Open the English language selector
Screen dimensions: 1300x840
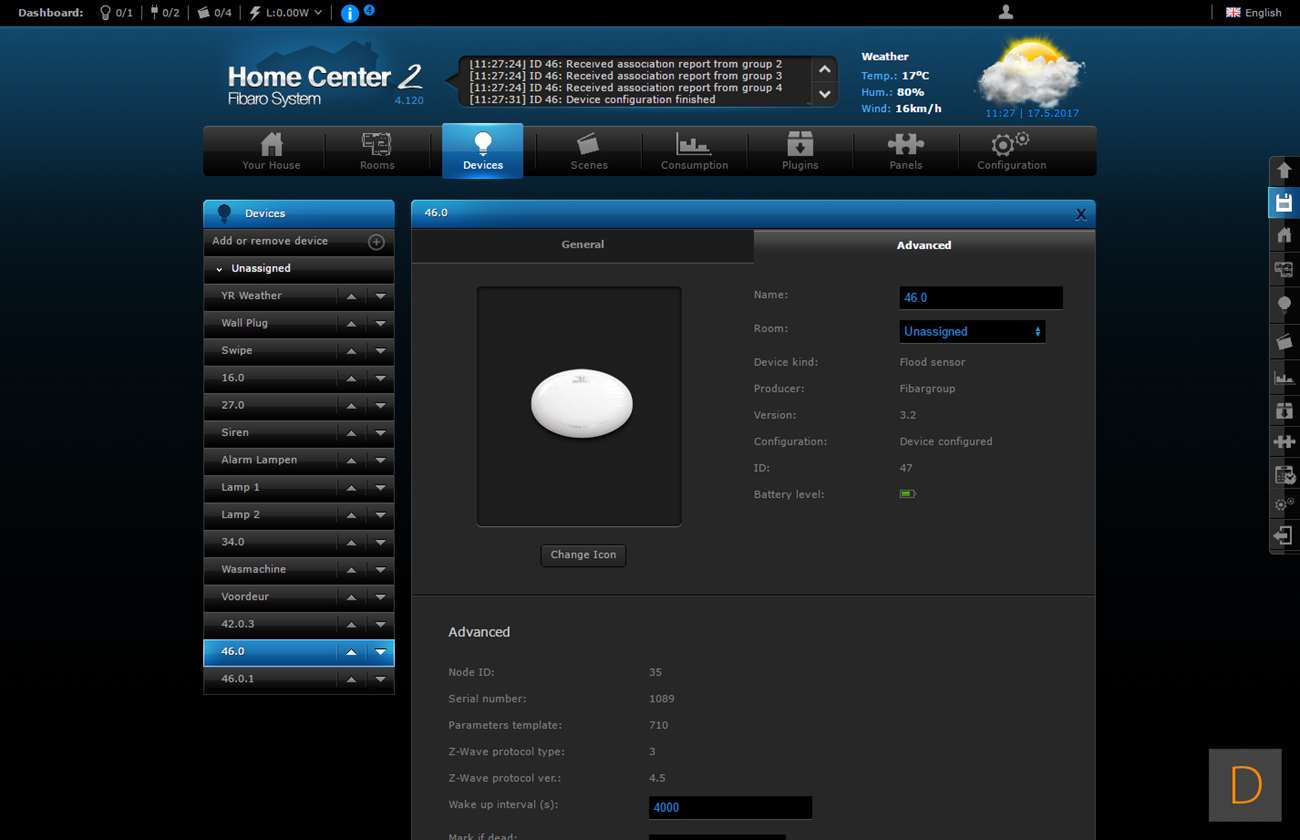pyautogui.click(x=1254, y=13)
